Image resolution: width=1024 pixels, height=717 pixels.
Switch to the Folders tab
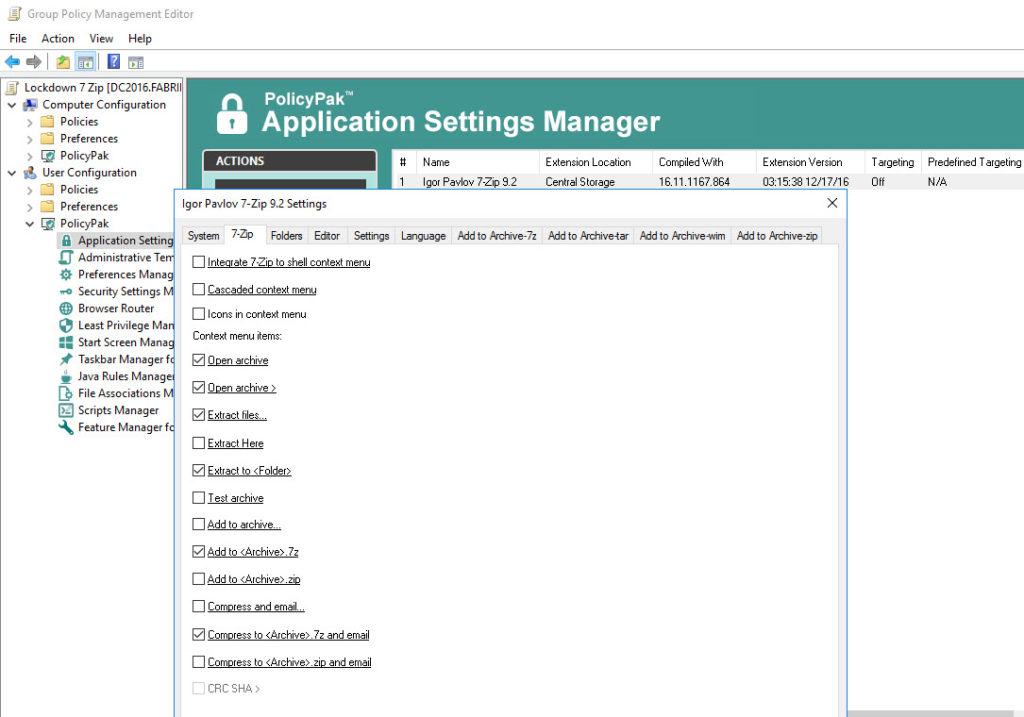287,236
